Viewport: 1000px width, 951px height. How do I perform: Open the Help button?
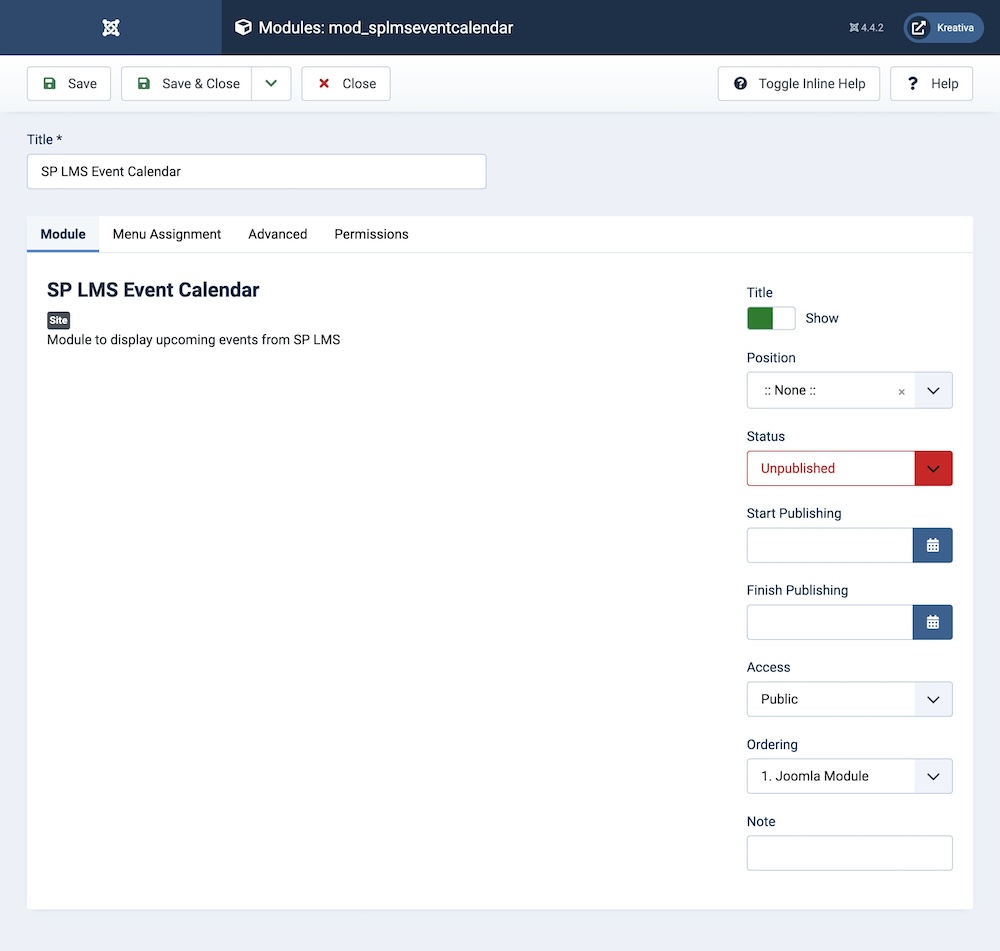tap(931, 84)
